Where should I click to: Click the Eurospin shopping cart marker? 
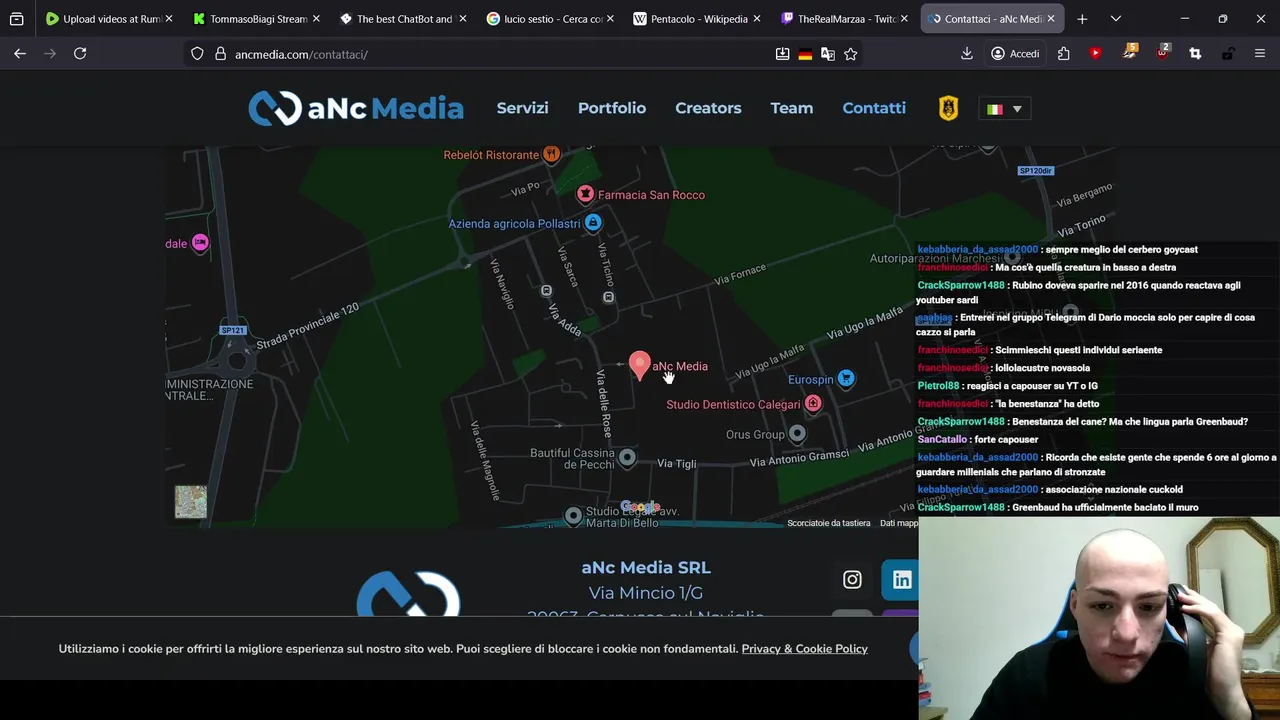tap(846, 378)
